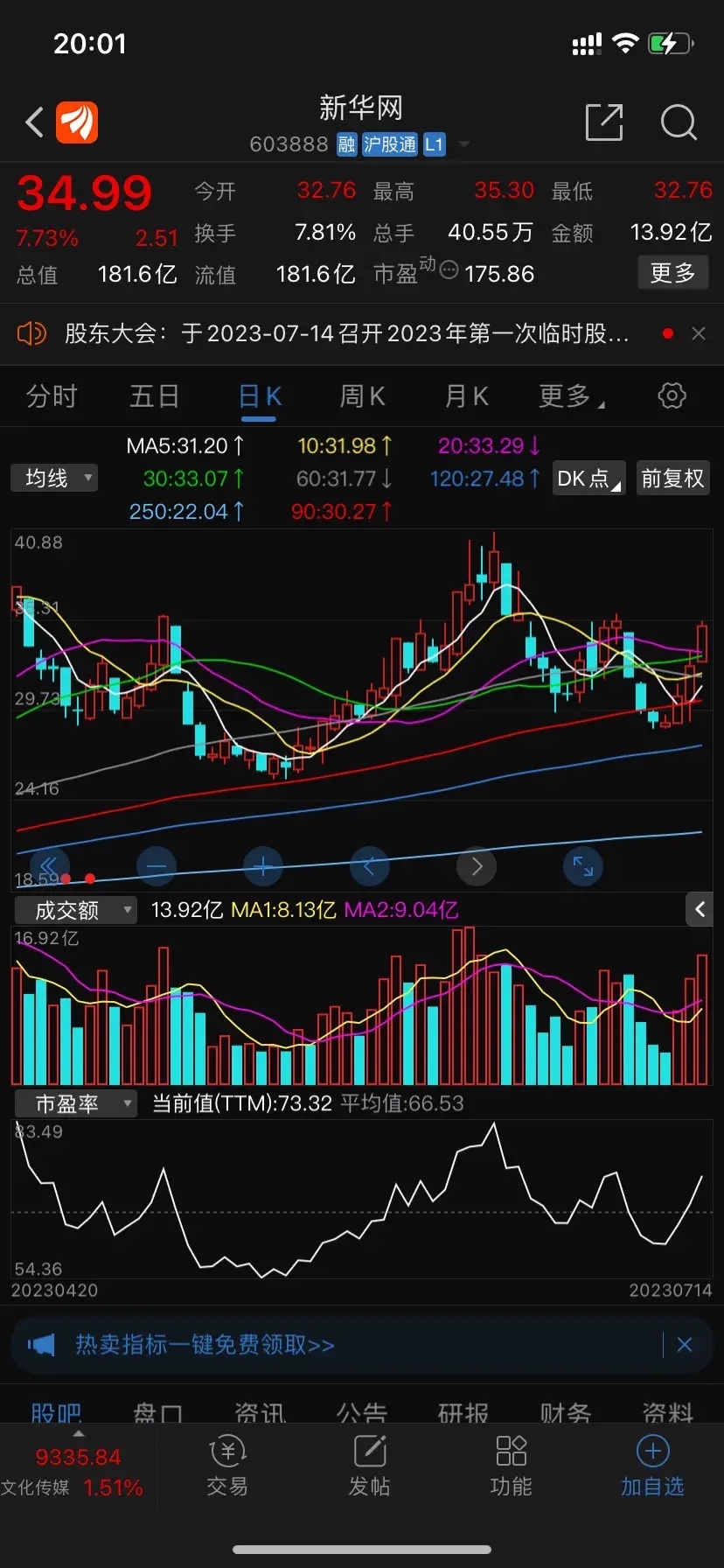This screenshot has width=724, height=1568.
Task: Open chart settings gear icon
Action: [x=672, y=395]
